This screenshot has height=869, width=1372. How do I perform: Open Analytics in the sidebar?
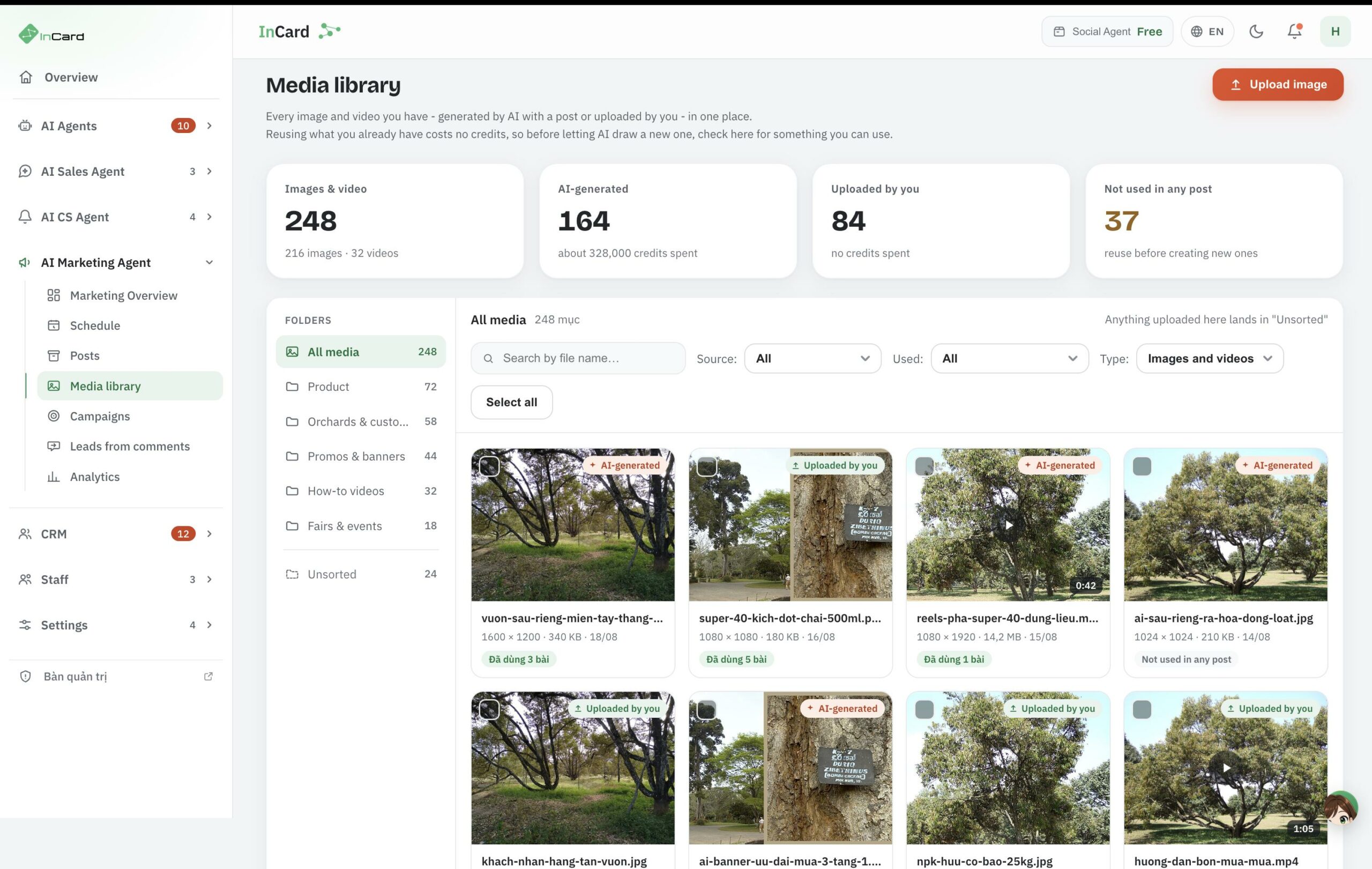pyautogui.click(x=130, y=477)
